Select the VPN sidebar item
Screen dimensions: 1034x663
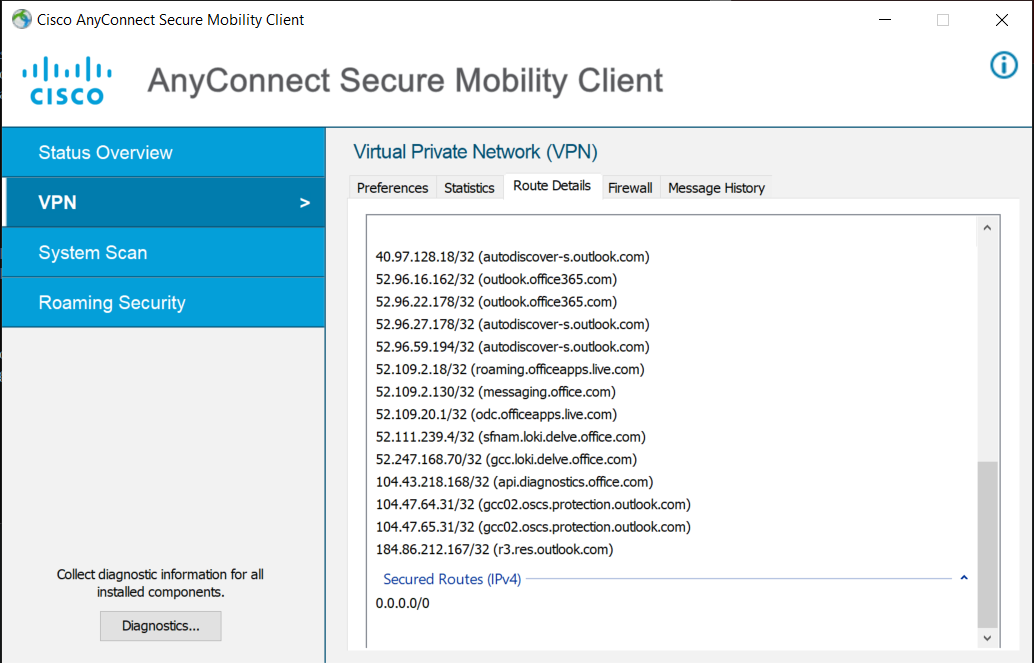click(x=163, y=203)
